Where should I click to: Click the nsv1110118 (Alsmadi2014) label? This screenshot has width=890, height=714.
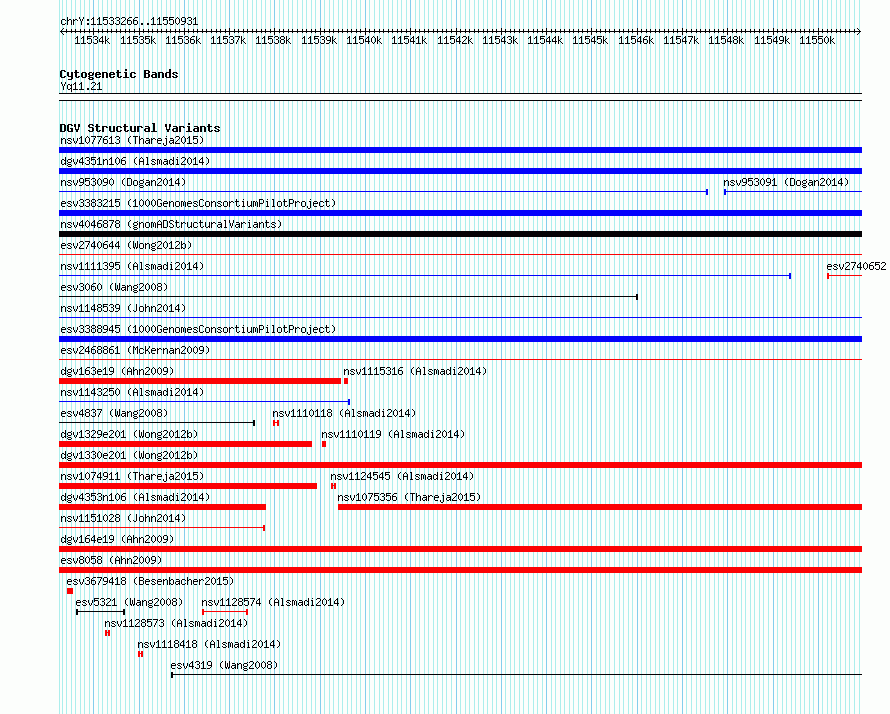(344, 413)
